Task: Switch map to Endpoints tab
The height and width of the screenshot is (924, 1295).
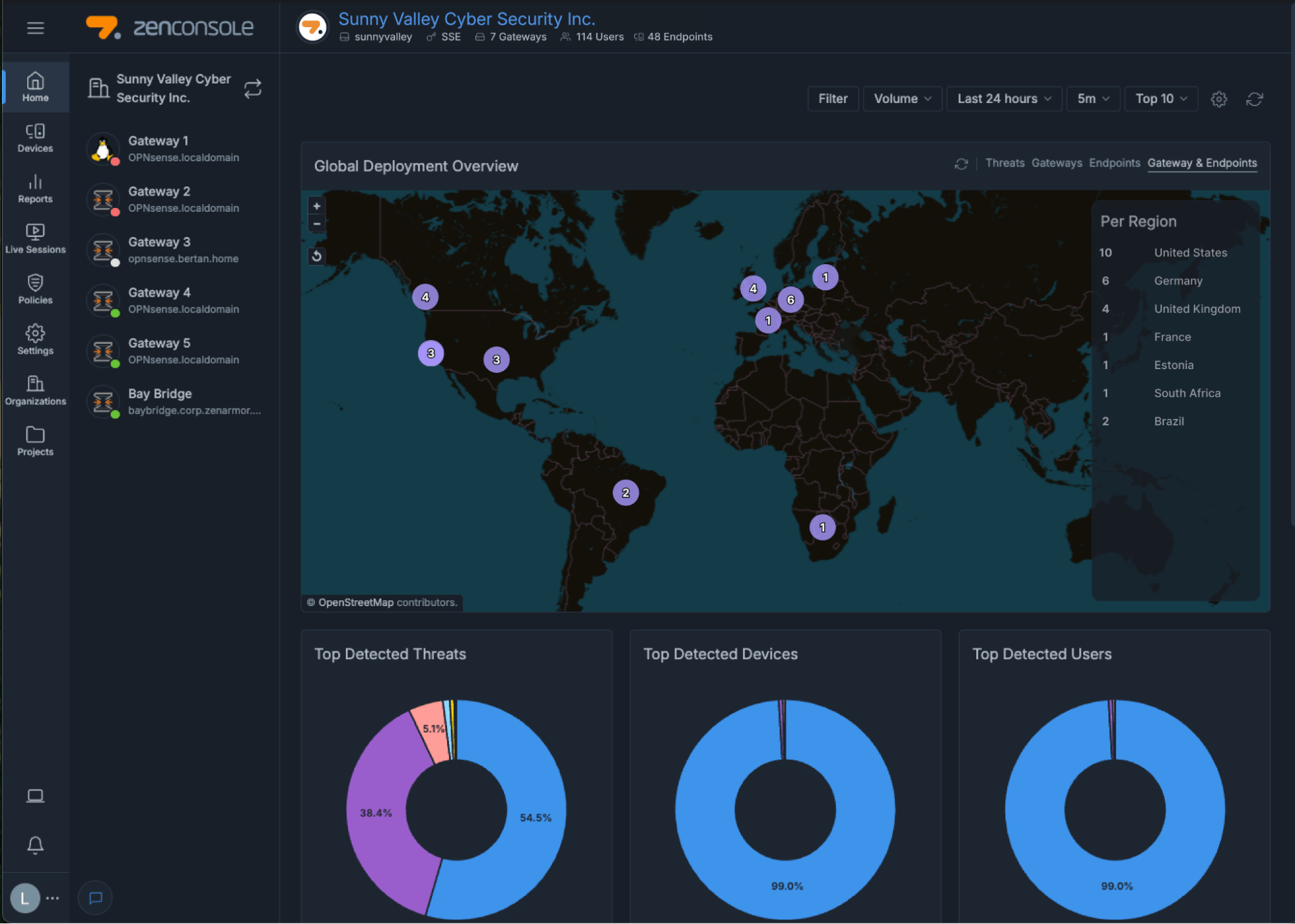Action: [1114, 163]
